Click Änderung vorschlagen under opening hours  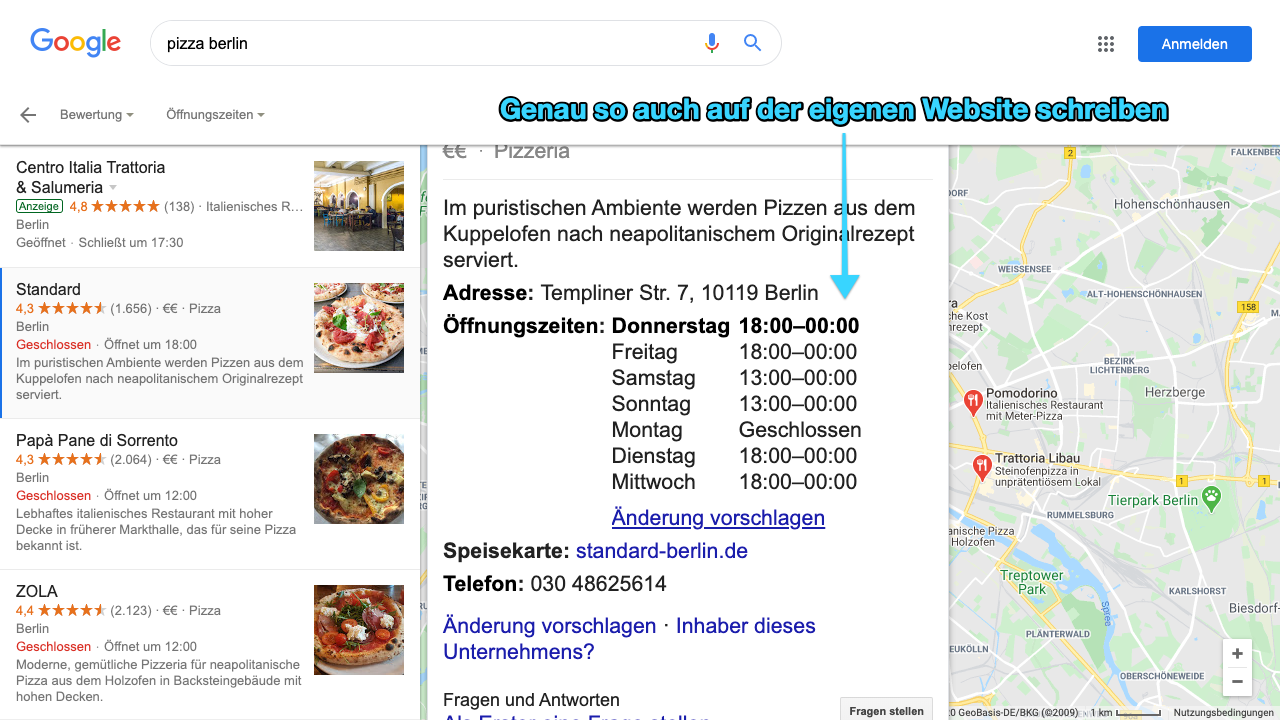pyautogui.click(x=718, y=518)
